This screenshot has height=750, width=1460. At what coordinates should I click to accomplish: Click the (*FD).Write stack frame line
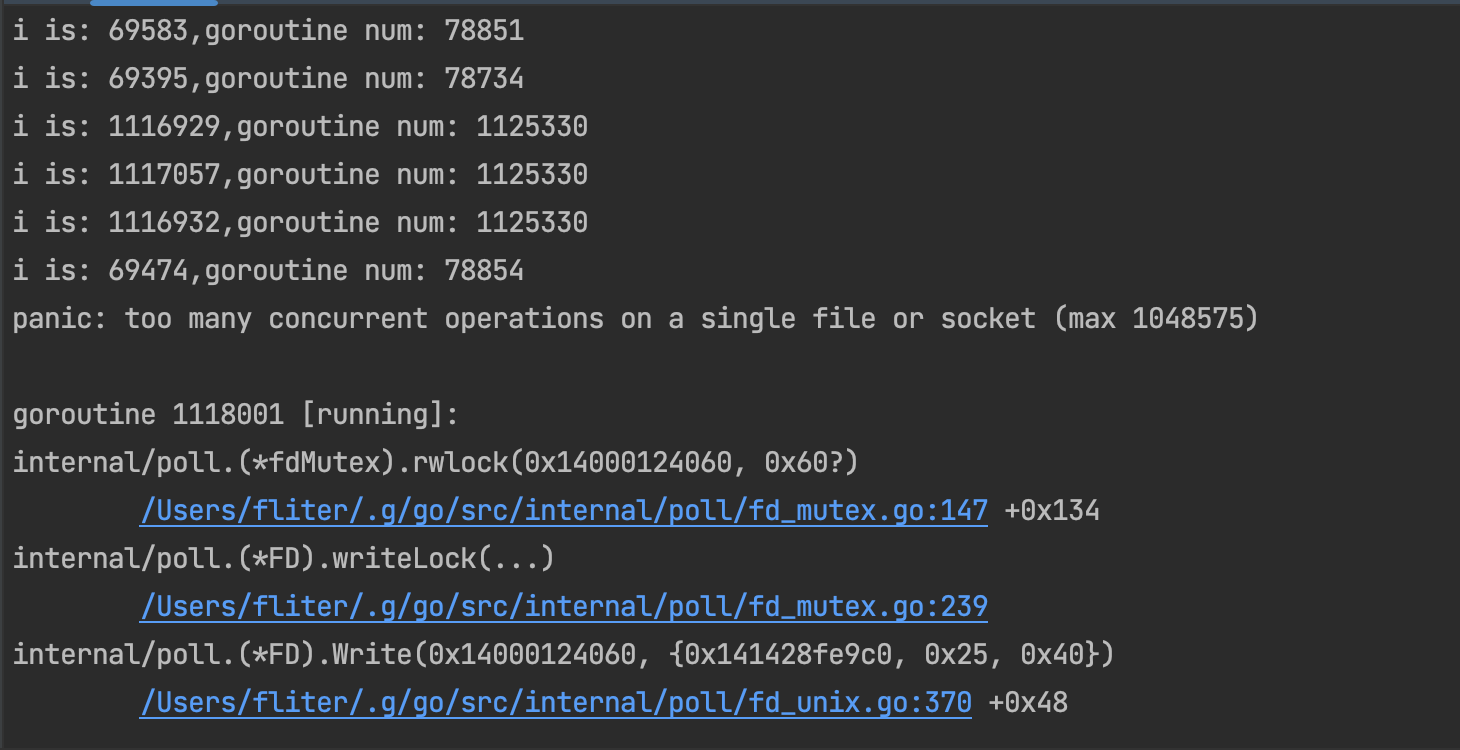[564, 655]
